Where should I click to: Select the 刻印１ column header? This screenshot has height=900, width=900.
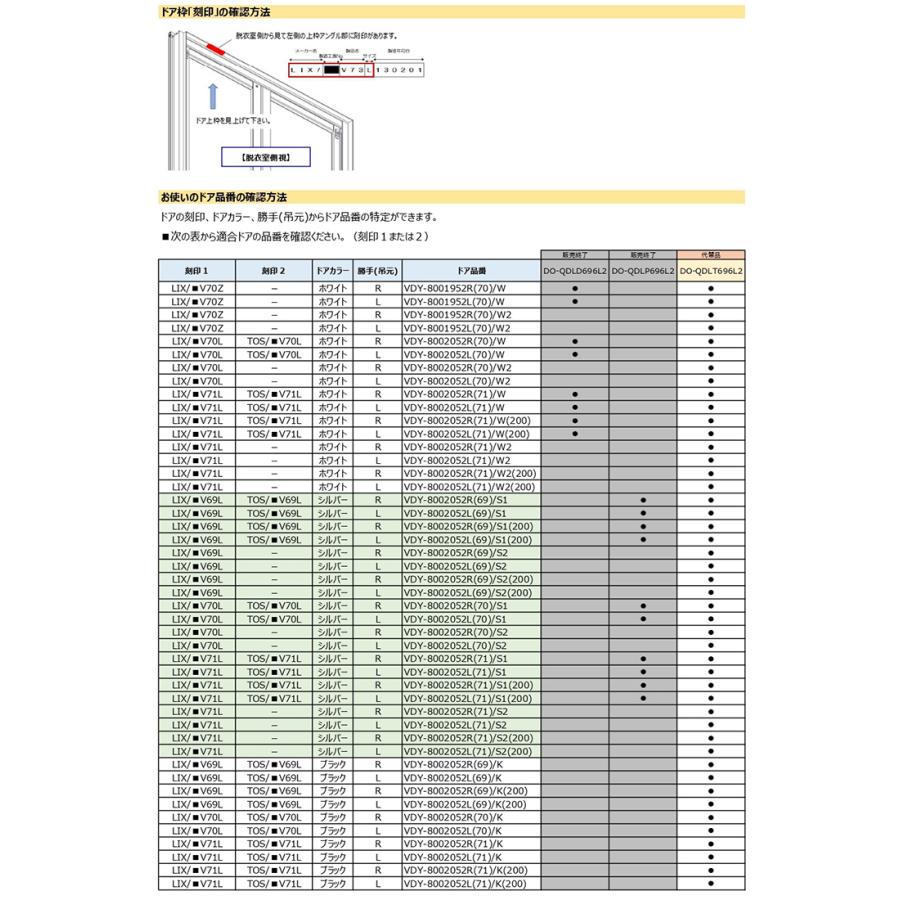(x=196, y=270)
